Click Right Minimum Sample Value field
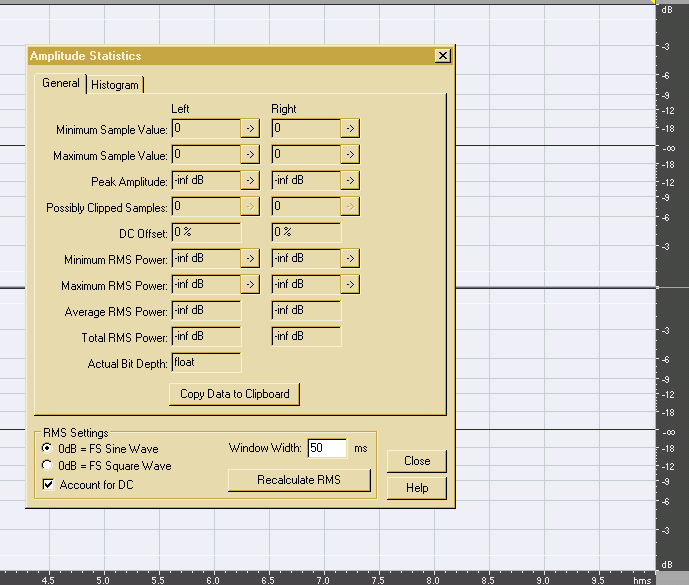This screenshot has height=585, width=689. (x=306, y=128)
